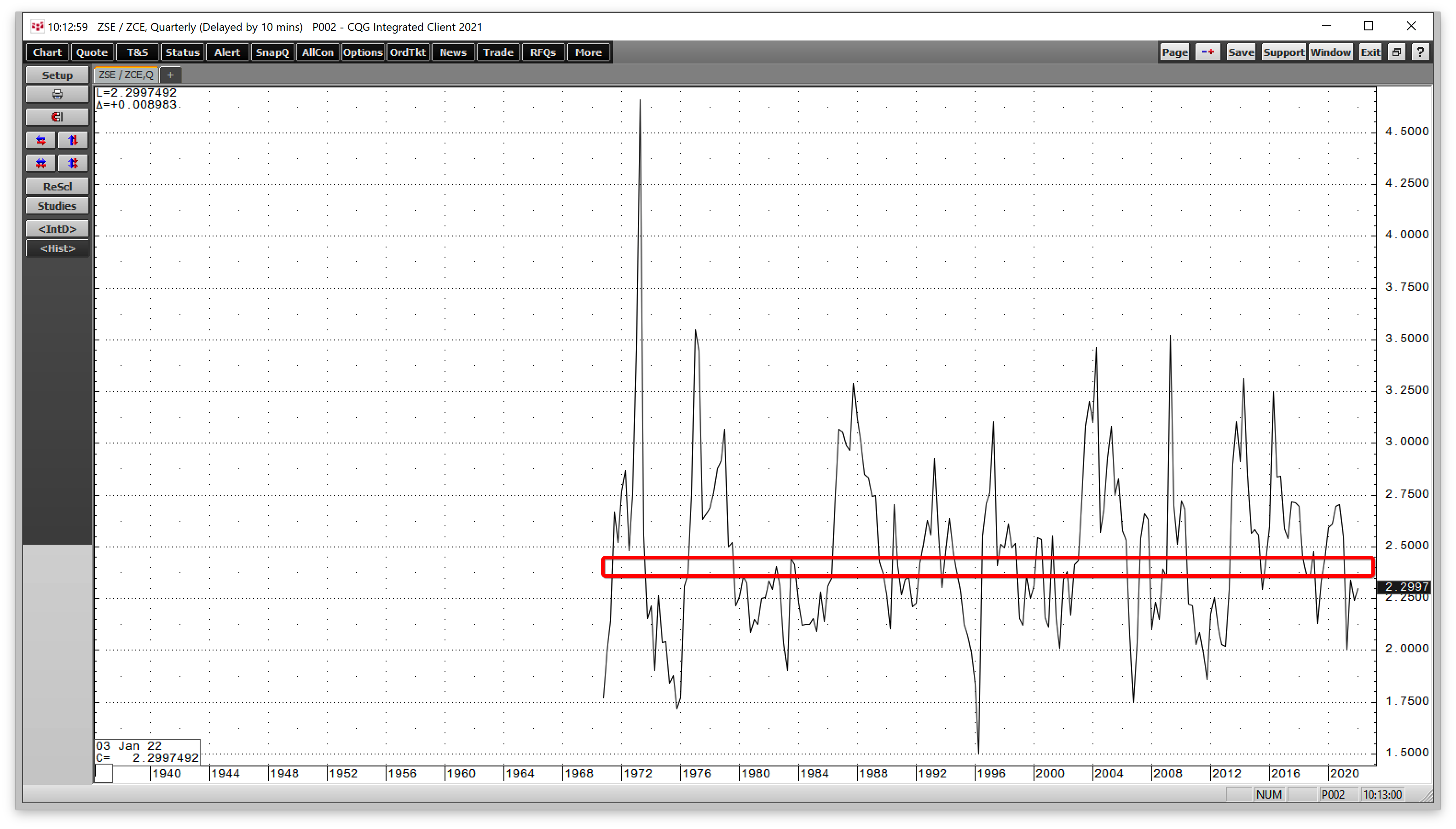Click the horizontal expand arrows icon
The height and width of the screenshot is (829, 1456).
coord(41,141)
